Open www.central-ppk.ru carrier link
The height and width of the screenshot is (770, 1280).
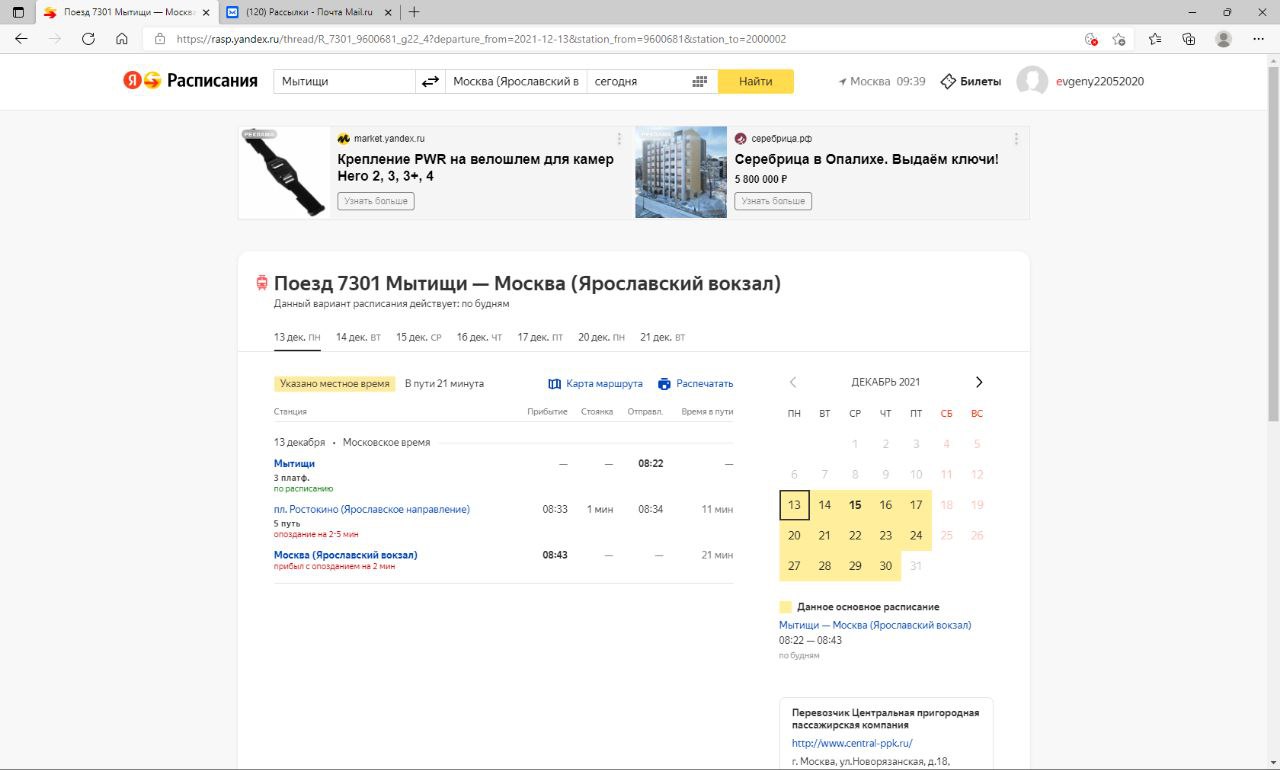[852, 743]
